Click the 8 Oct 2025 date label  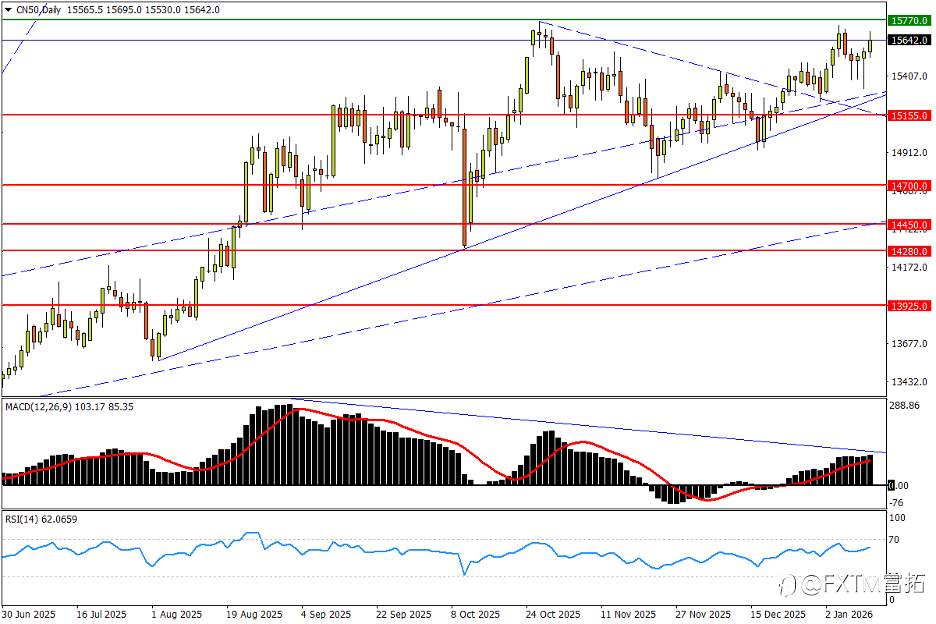[x=475, y=614]
